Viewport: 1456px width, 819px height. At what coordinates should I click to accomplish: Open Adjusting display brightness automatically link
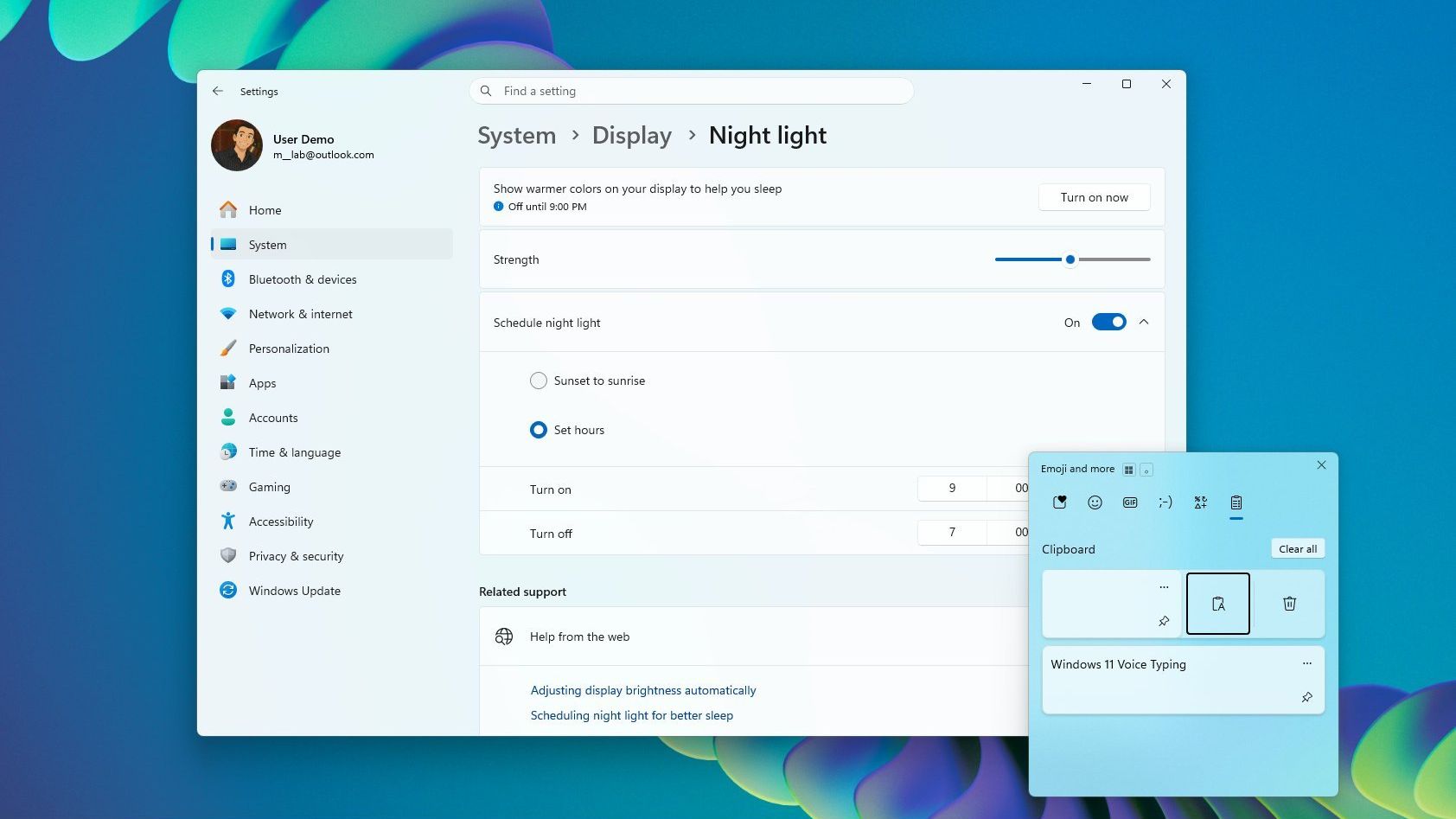[x=643, y=690]
